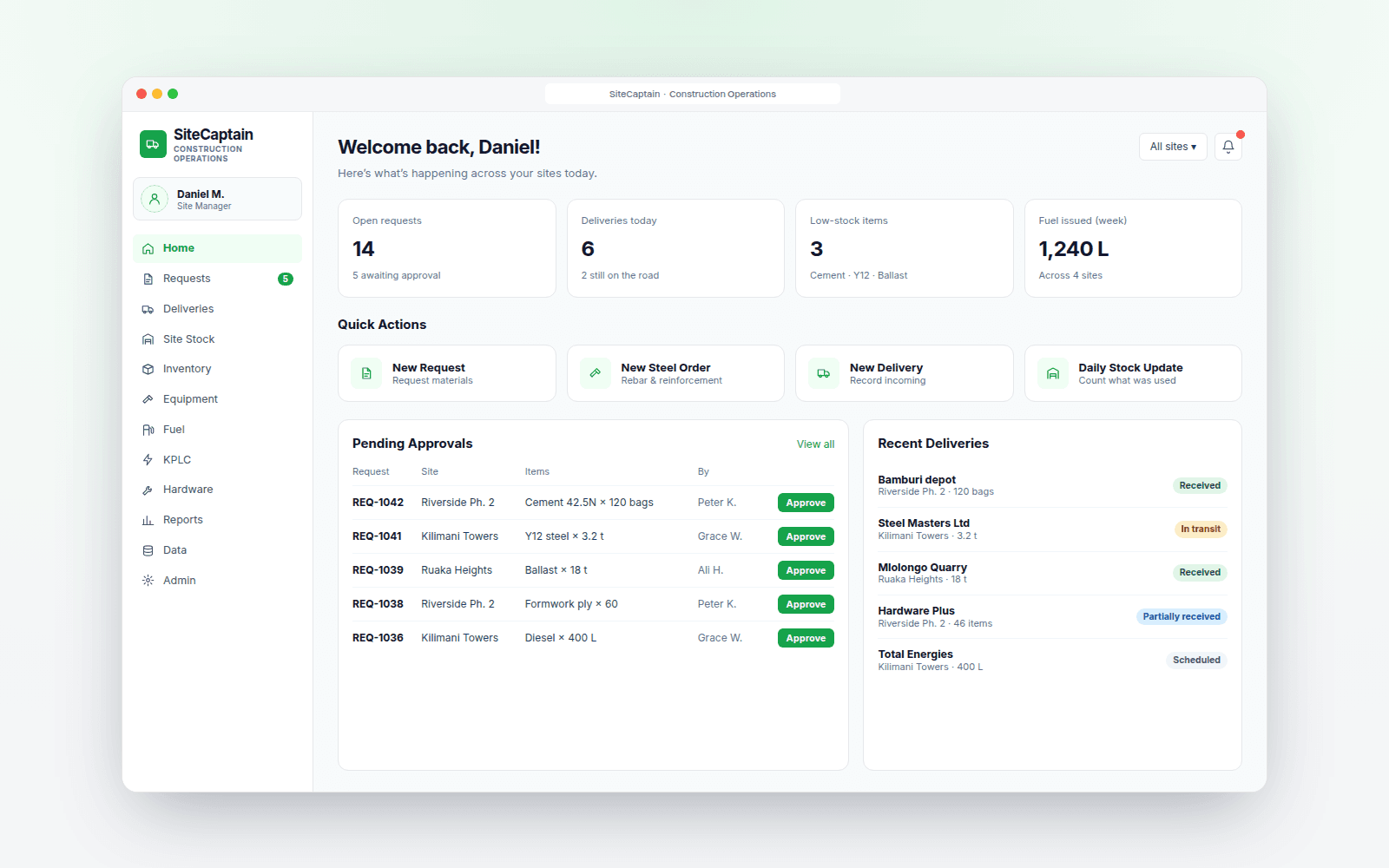This screenshot has width=1389, height=868.
Task: Approve request REQ-1039
Action: (806, 570)
